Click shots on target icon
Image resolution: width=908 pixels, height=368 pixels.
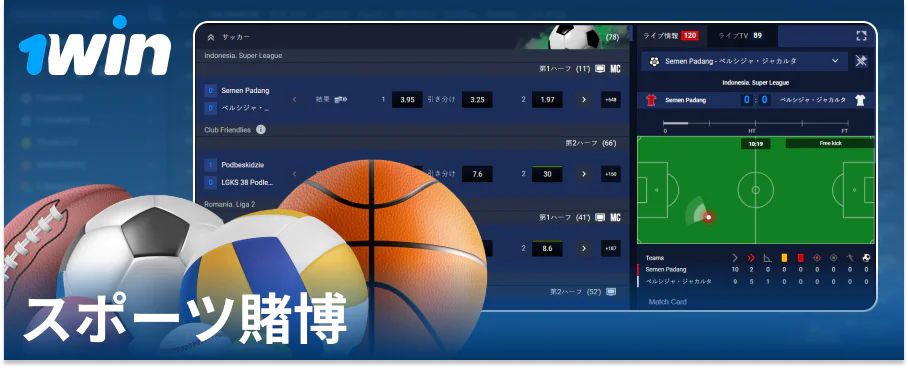[817, 258]
